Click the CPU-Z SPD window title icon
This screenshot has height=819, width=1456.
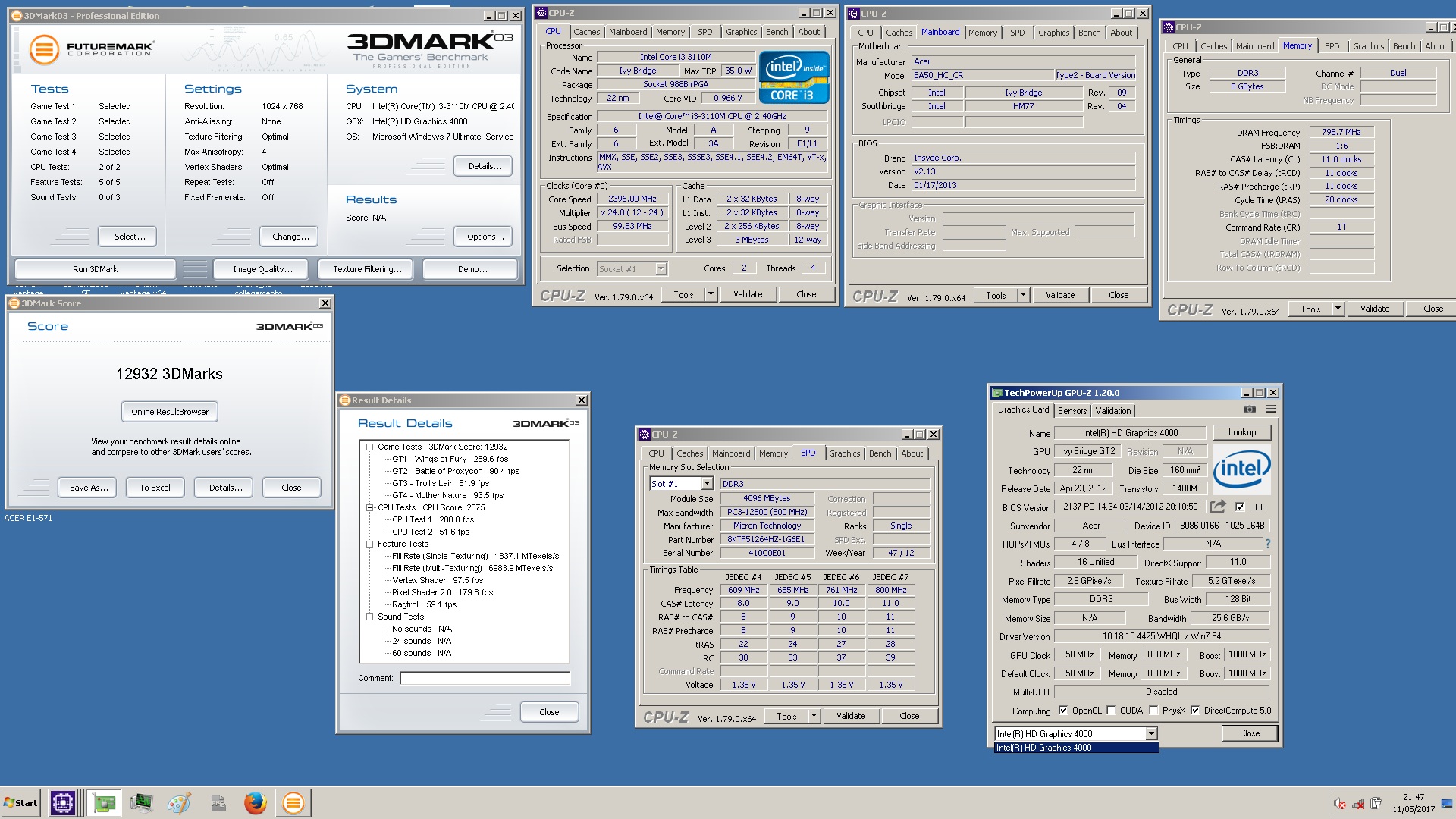[x=645, y=435]
